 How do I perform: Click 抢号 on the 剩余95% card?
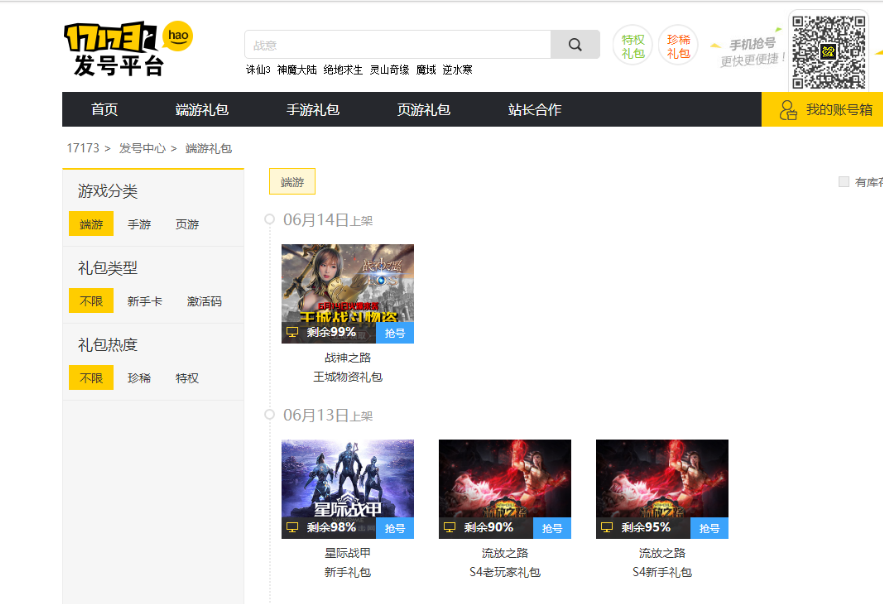click(x=709, y=529)
